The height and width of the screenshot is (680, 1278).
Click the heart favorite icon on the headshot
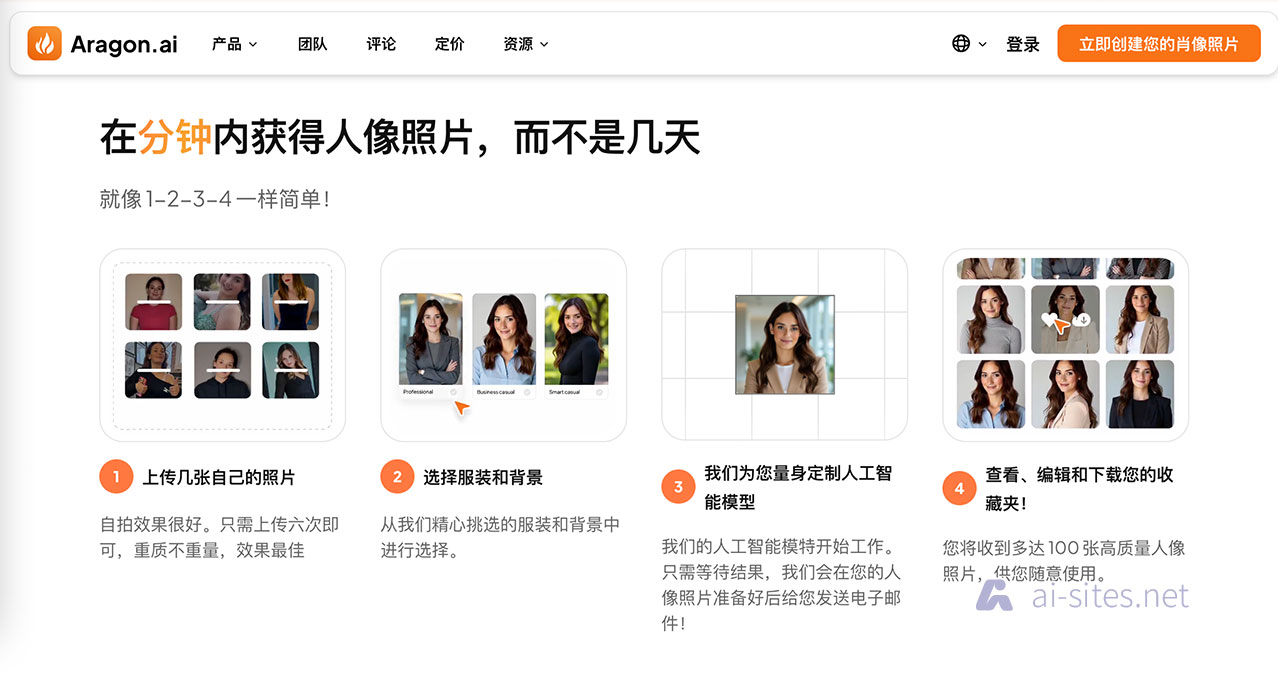[1048, 320]
